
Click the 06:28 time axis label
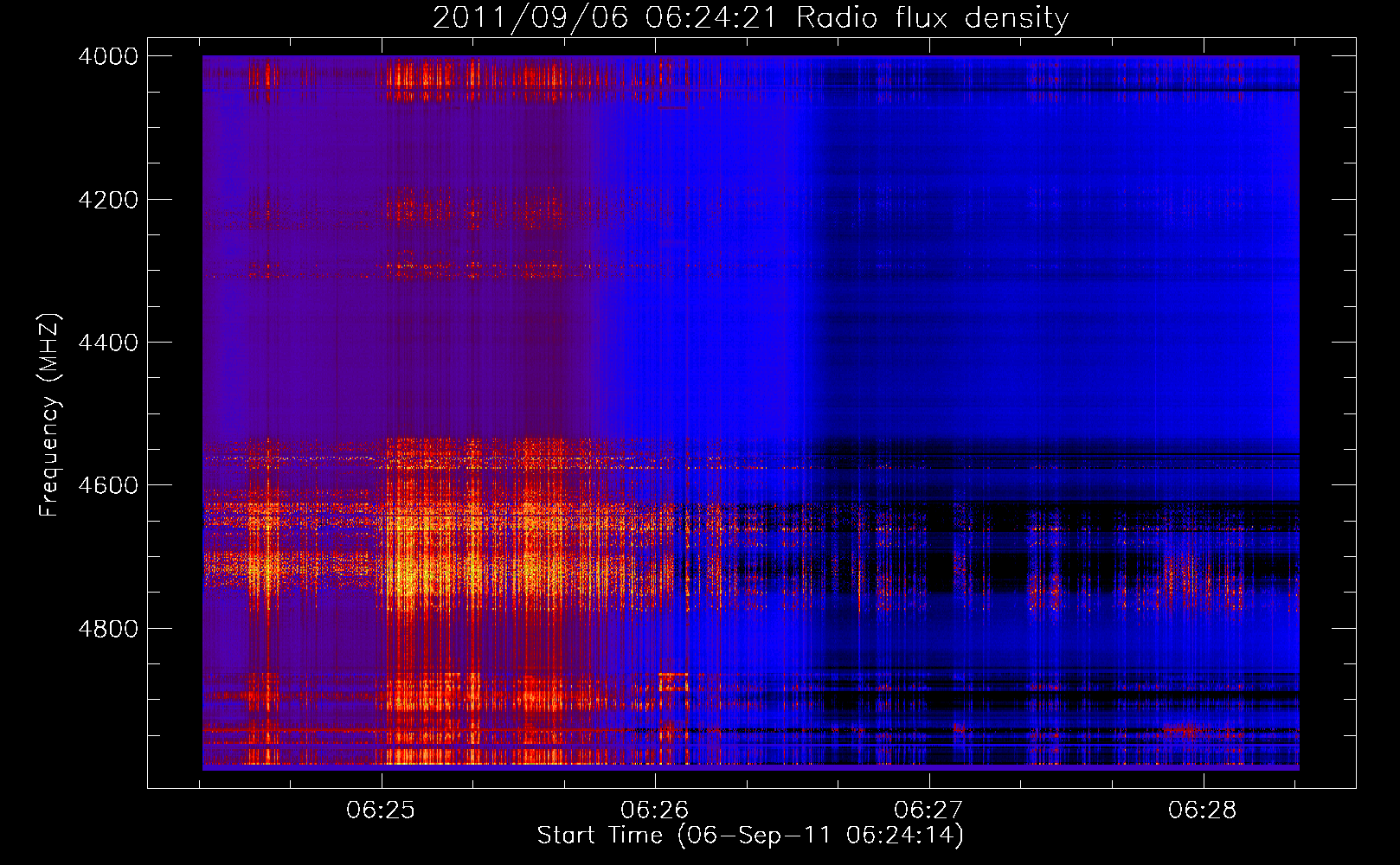pyautogui.click(x=1203, y=810)
